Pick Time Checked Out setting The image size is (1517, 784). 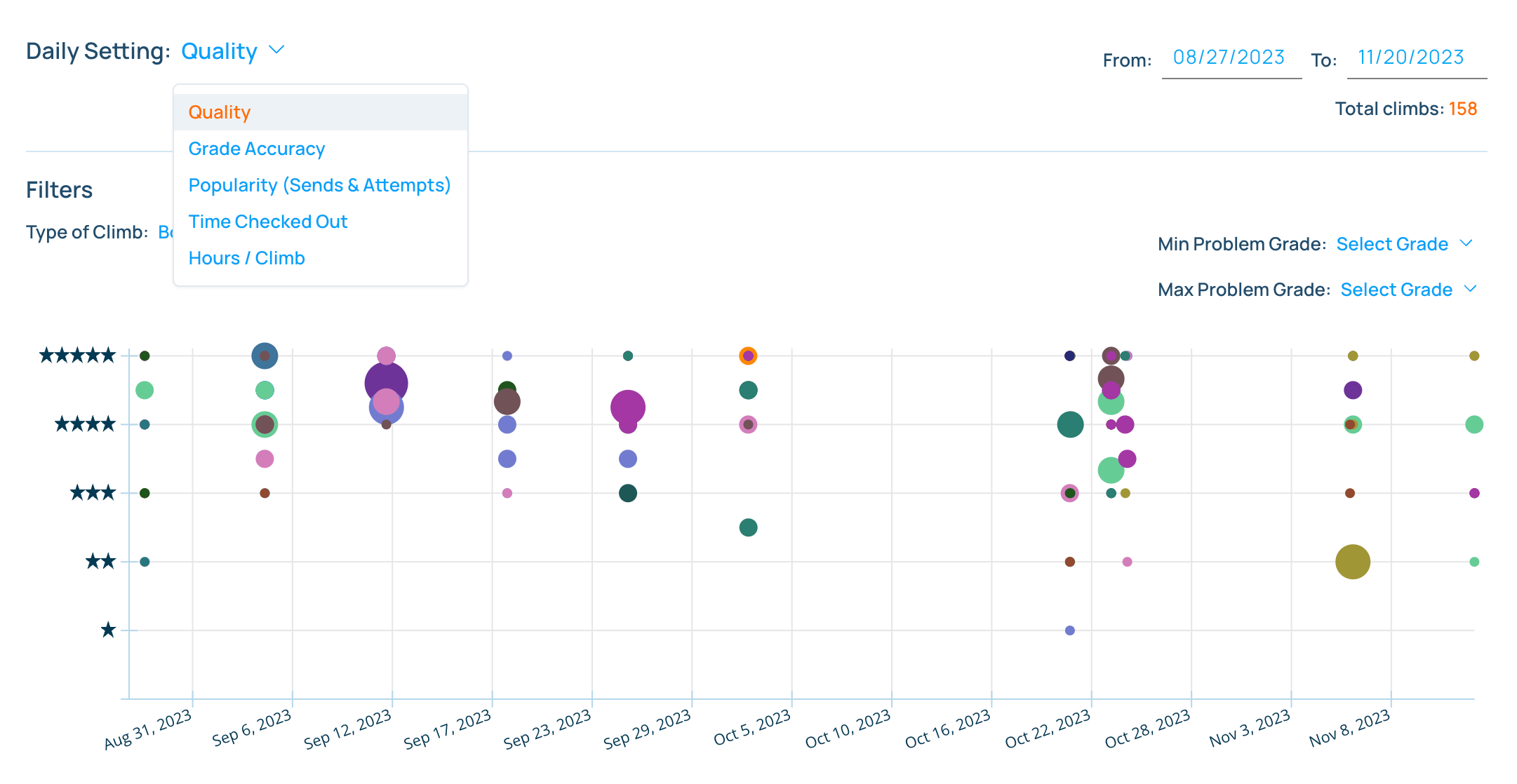(267, 222)
